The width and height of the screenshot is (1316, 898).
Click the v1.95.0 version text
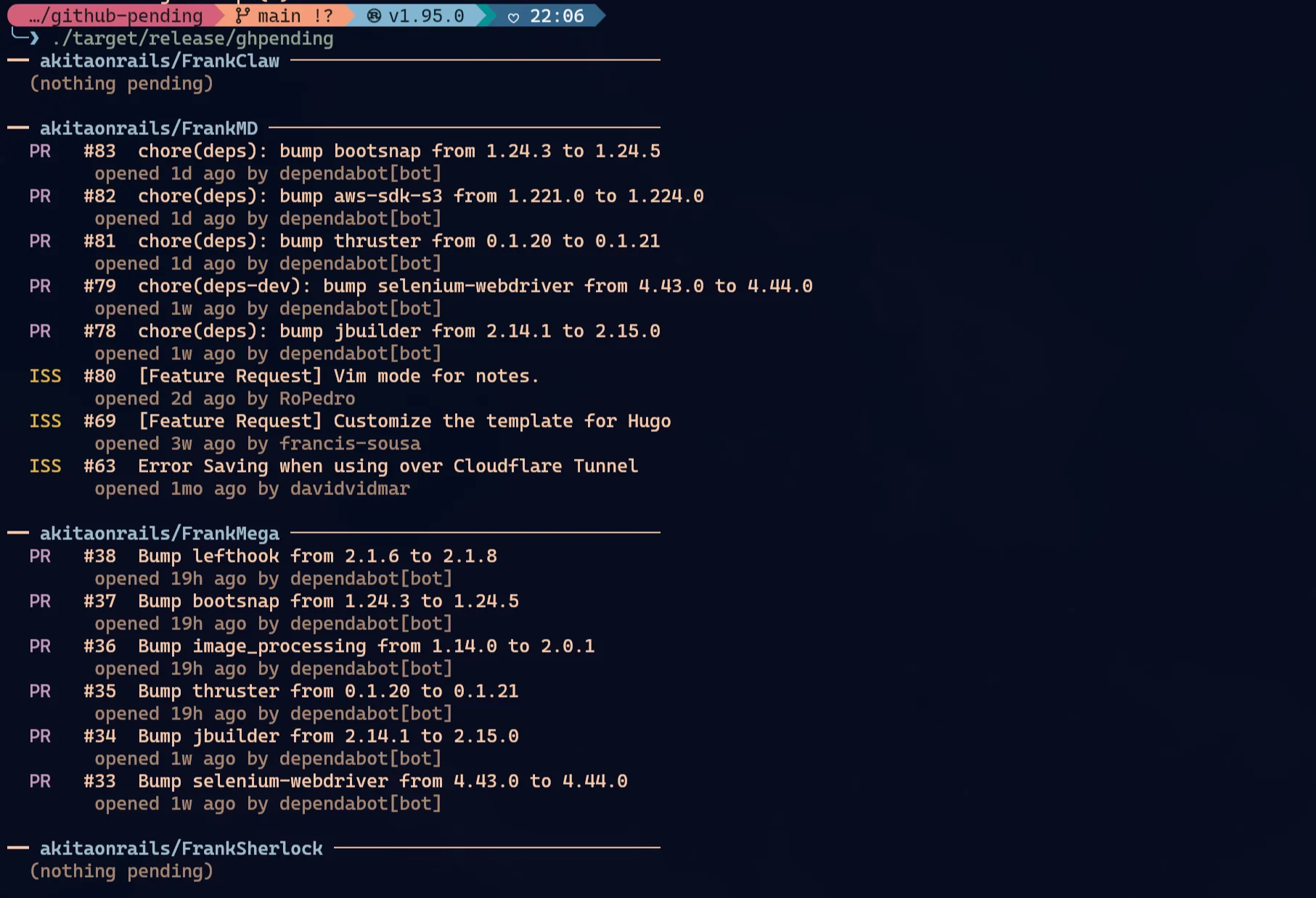(x=426, y=15)
